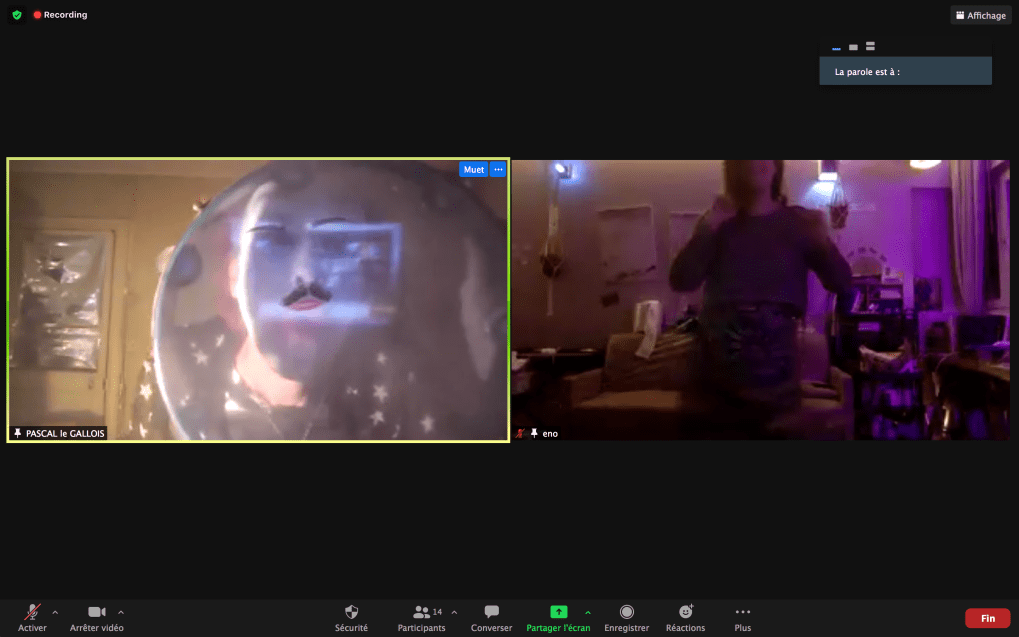This screenshot has height=637, width=1019.
Task: Select the eno video tile
Action: (760, 300)
